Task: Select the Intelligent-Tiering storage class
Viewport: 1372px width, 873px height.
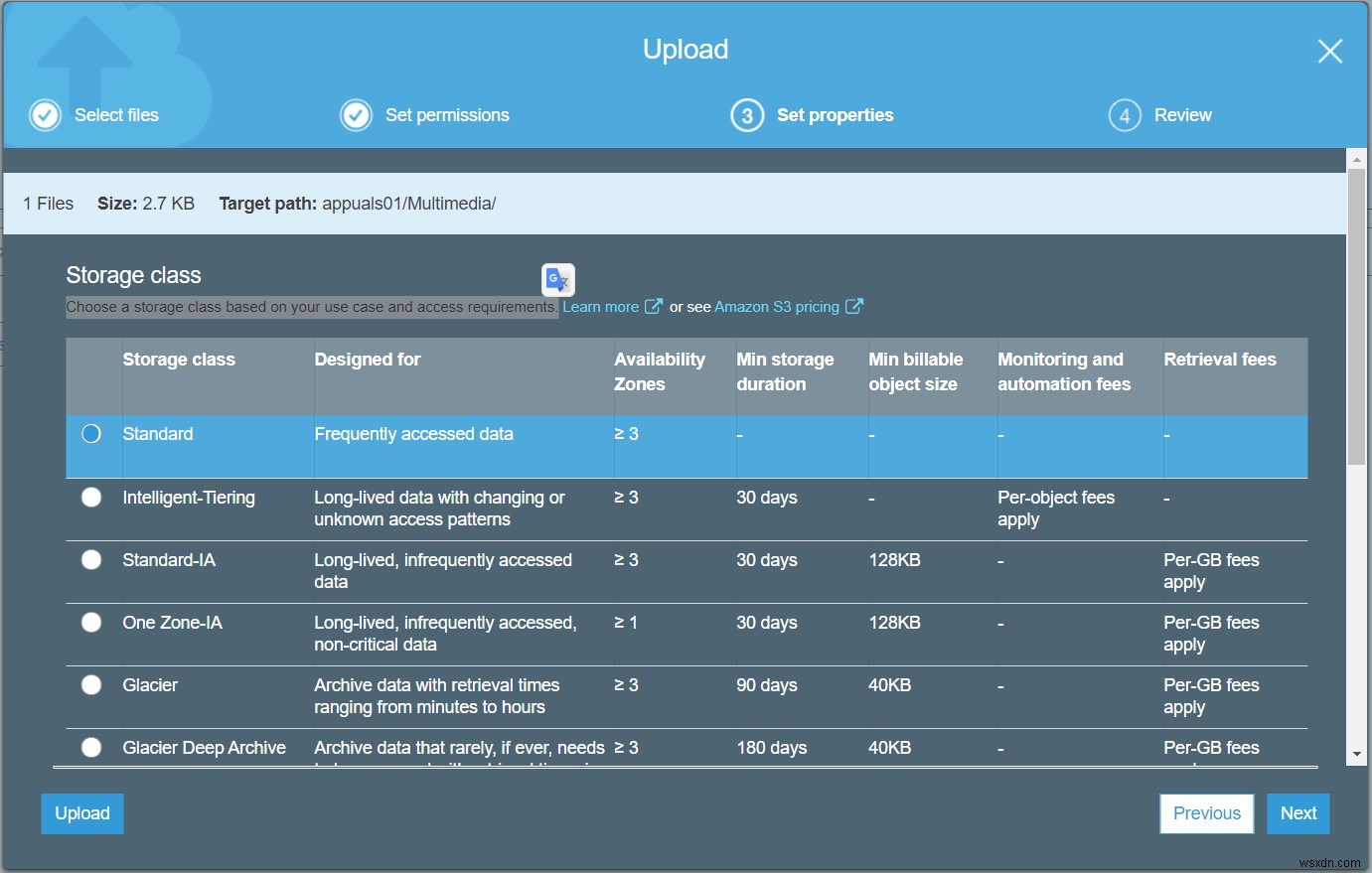Action: [91, 498]
